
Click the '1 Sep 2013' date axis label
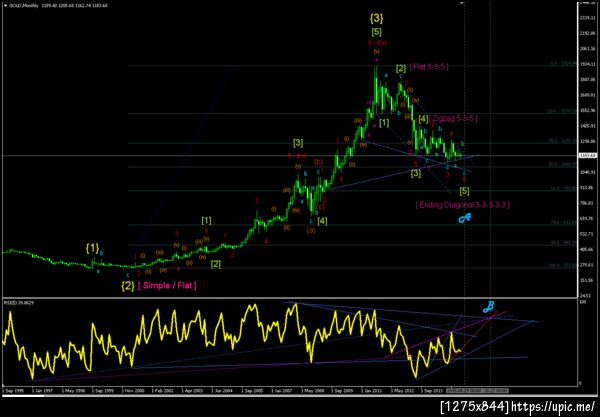(432, 391)
